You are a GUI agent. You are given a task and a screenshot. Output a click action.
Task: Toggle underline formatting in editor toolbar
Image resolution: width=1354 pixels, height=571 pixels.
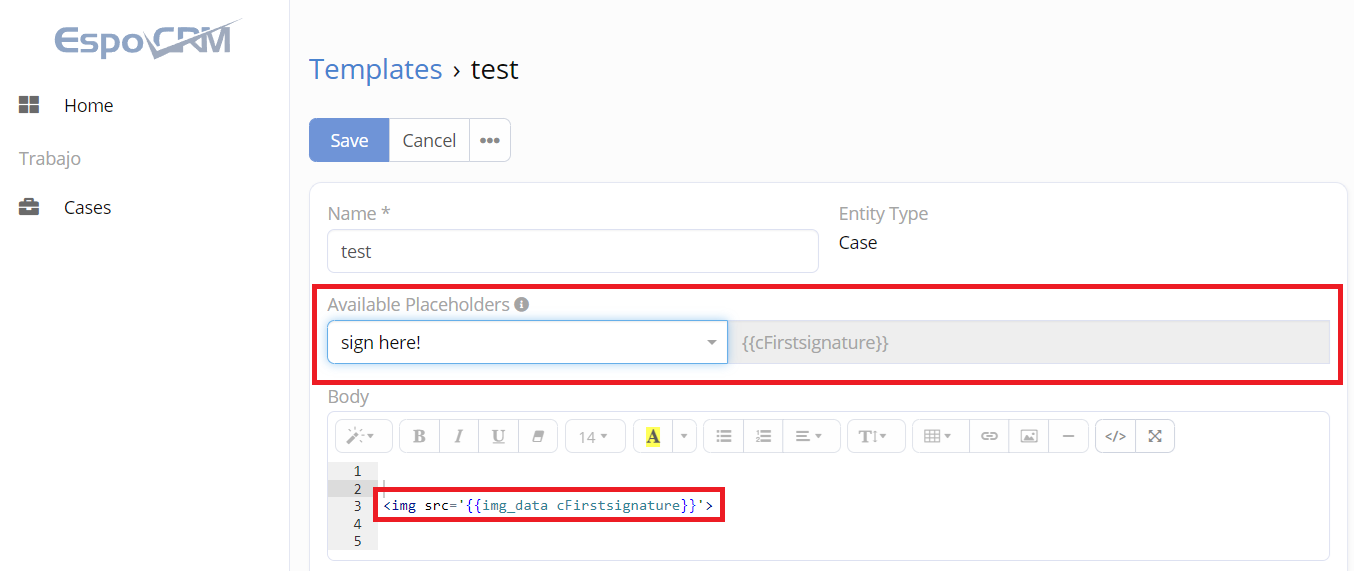coord(498,436)
